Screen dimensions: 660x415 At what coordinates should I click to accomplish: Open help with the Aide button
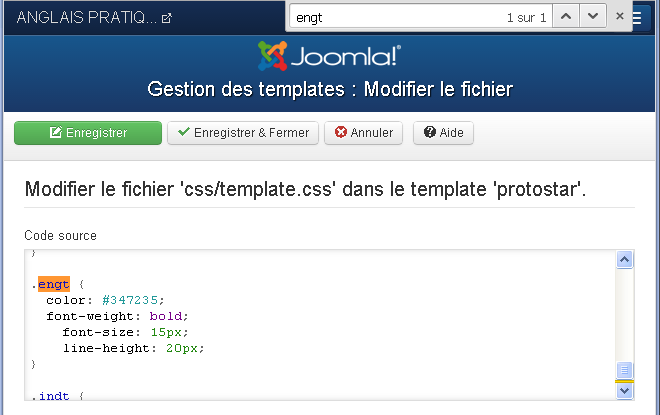click(x=443, y=133)
